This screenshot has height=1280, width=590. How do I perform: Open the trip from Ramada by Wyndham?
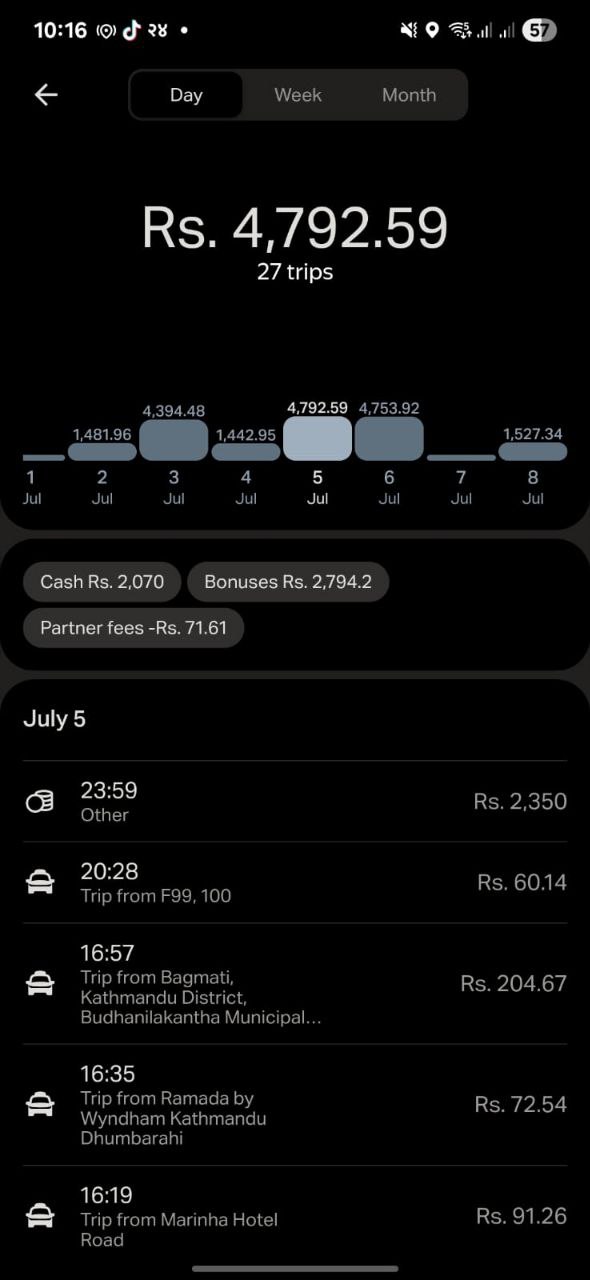295,1105
